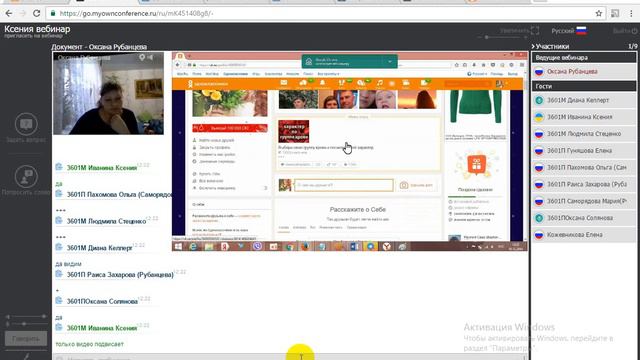Viewport: 640px width, 360px height.
Task: Open Messages icon in Odnoklassniki orange bar
Action: pyautogui.click(x=284, y=84)
